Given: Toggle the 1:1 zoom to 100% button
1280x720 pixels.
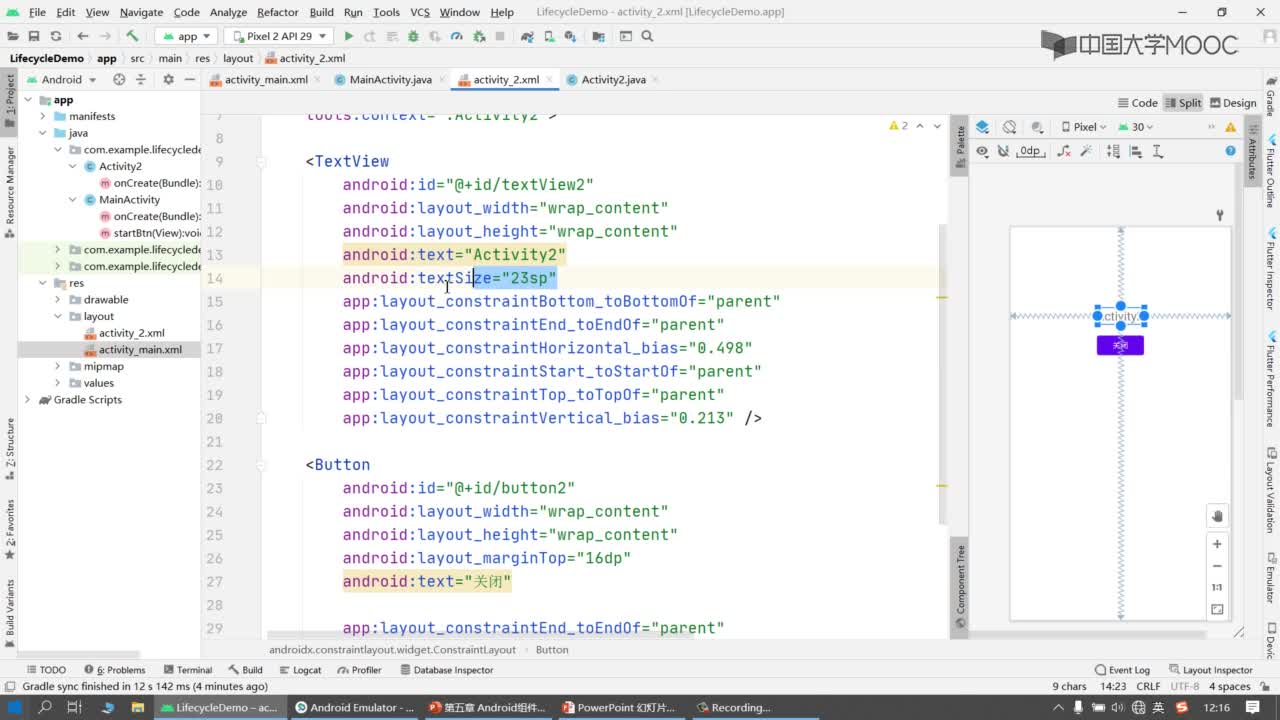Looking at the screenshot, I should coord(1217,587).
